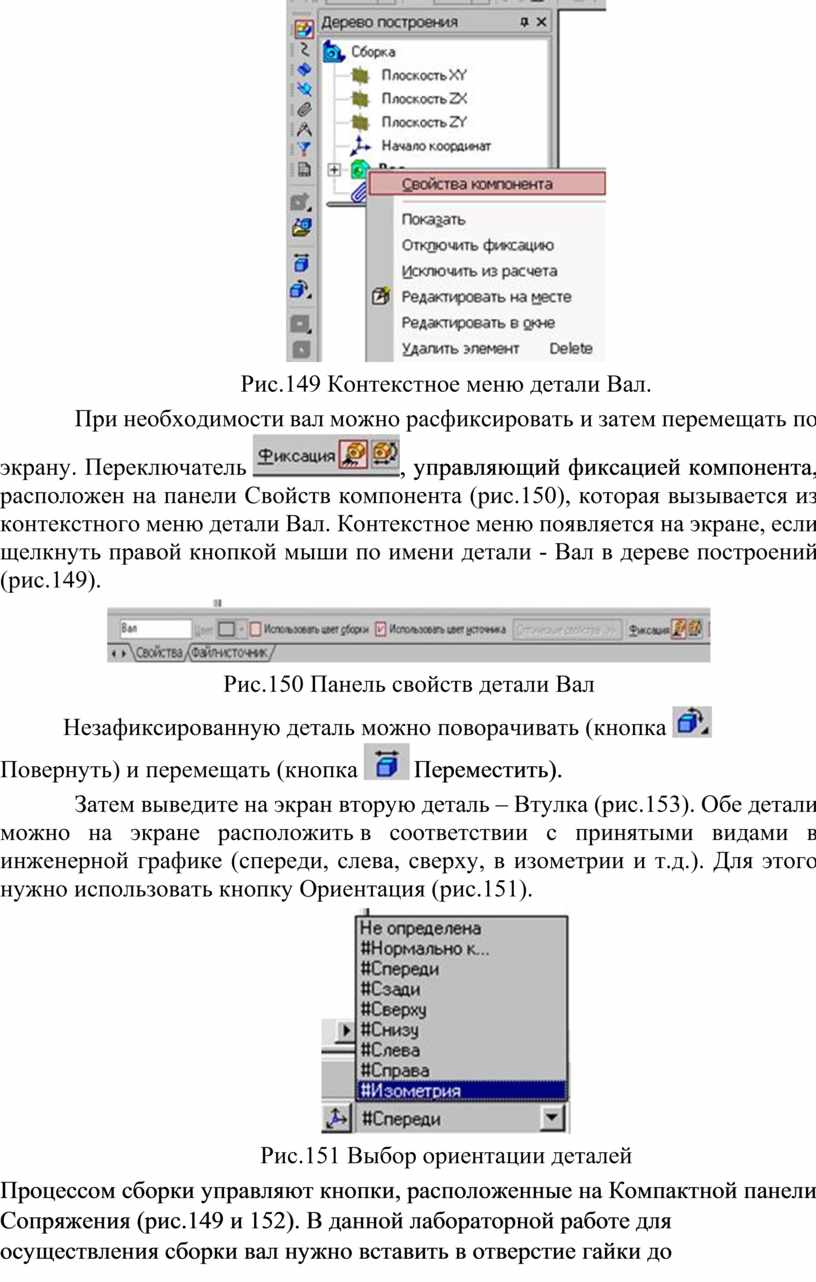Click the Вал name input field
This screenshot has height=1282, width=816.
point(154,630)
